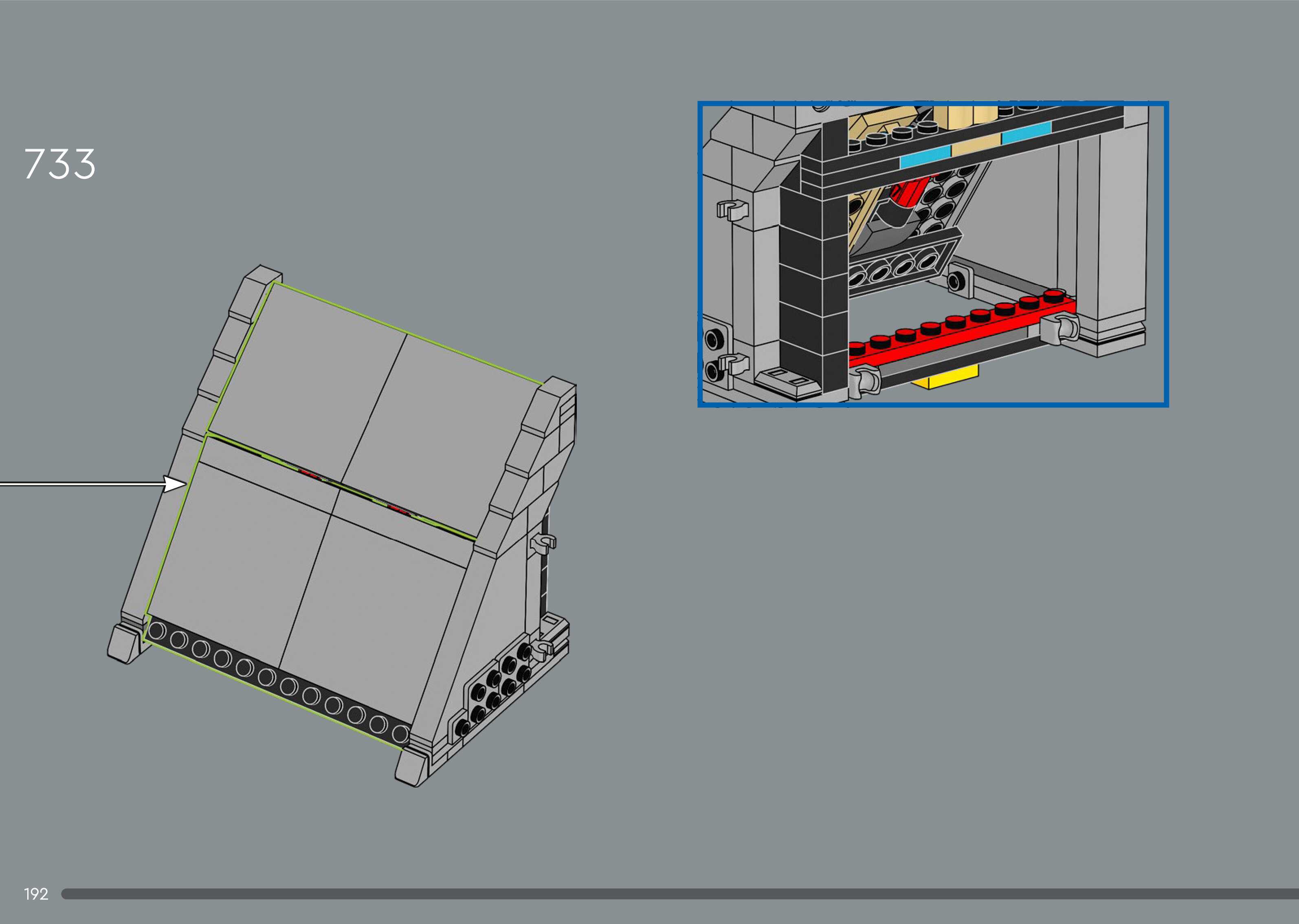Click the page number 192
The image size is (1299, 924).
pyautogui.click(x=36, y=894)
